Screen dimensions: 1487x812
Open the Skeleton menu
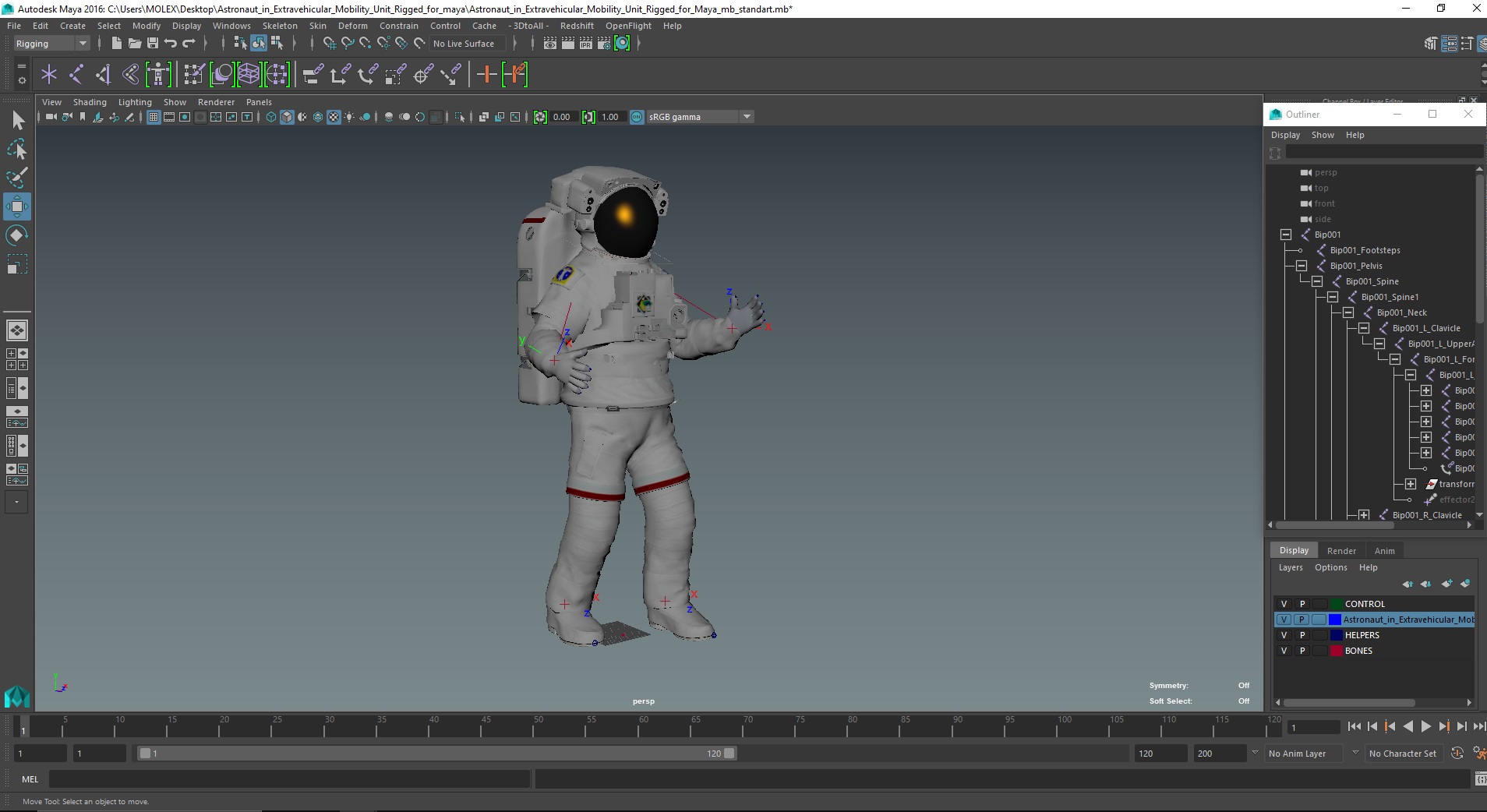coord(280,26)
